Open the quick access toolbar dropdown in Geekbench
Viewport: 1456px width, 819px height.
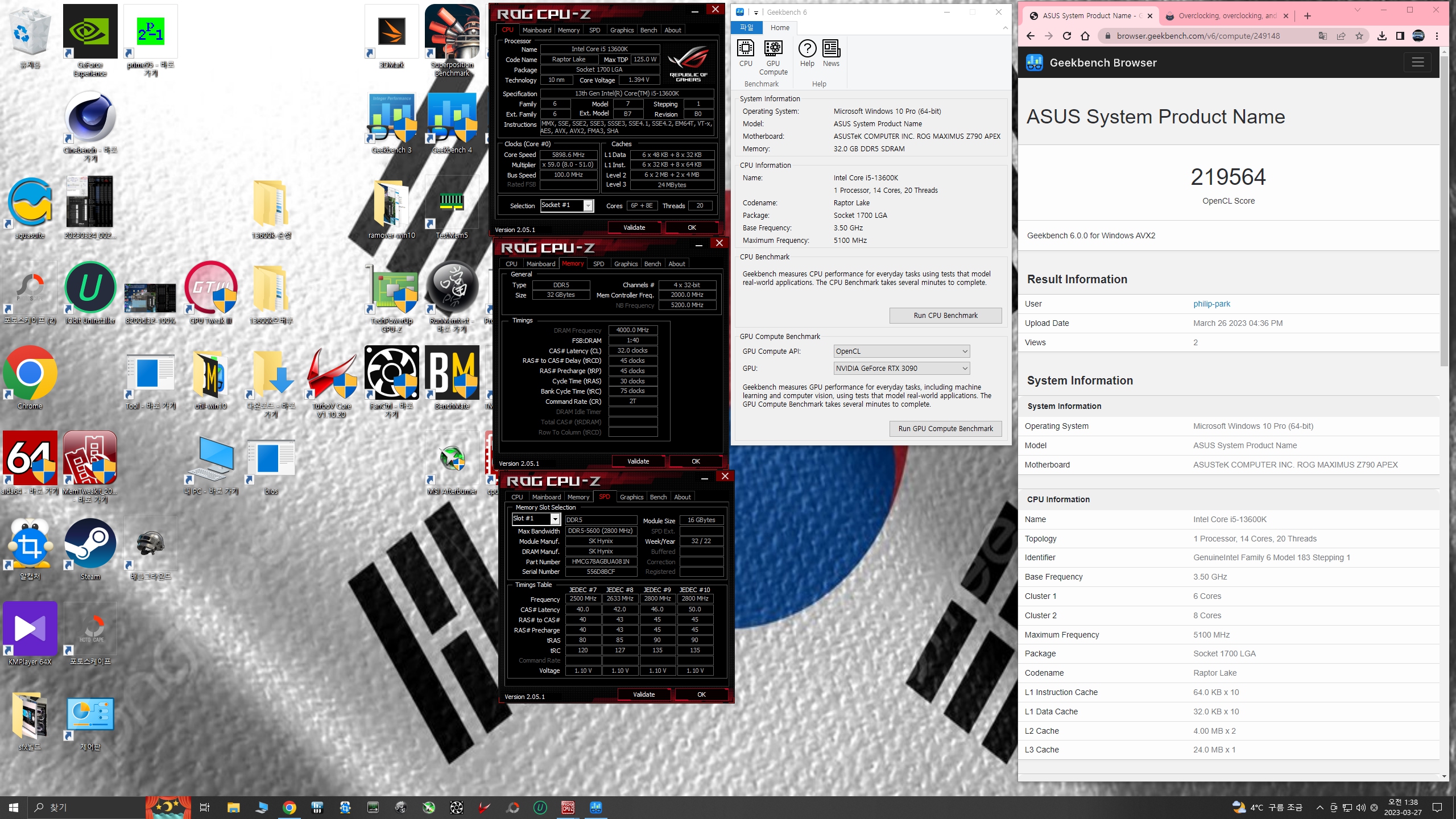tap(756, 12)
